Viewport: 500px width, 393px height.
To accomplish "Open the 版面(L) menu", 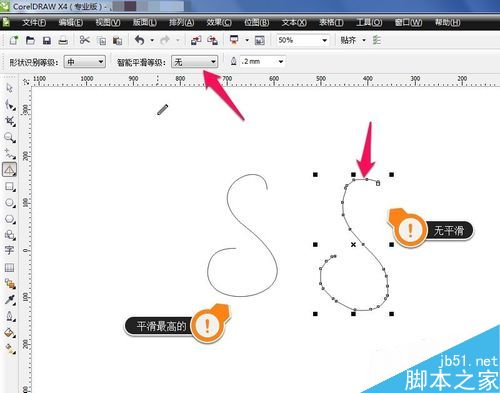I will (145, 23).
